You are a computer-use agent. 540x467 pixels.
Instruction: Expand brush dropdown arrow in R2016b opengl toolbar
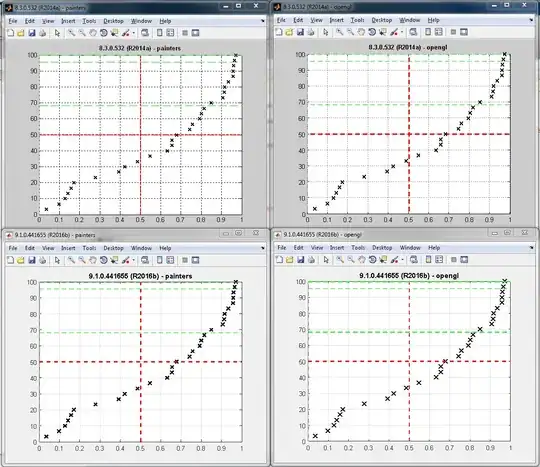[x=402, y=260]
